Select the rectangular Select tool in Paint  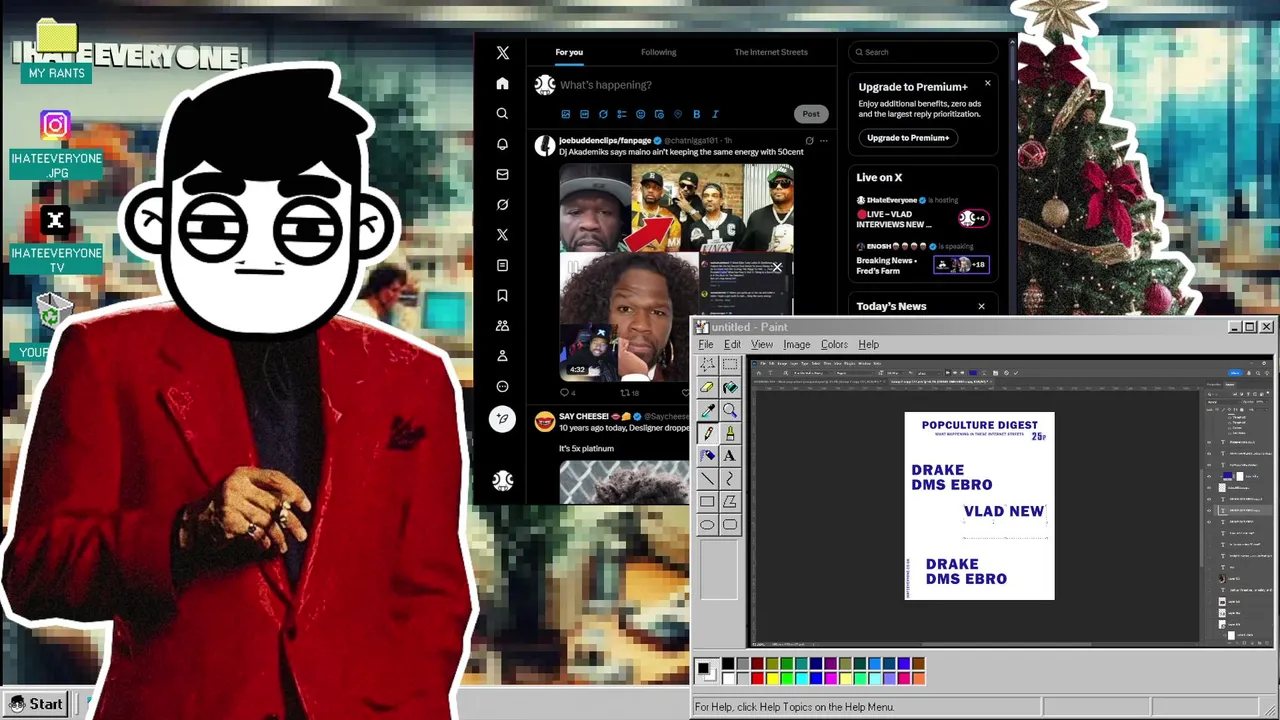pos(730,365)
